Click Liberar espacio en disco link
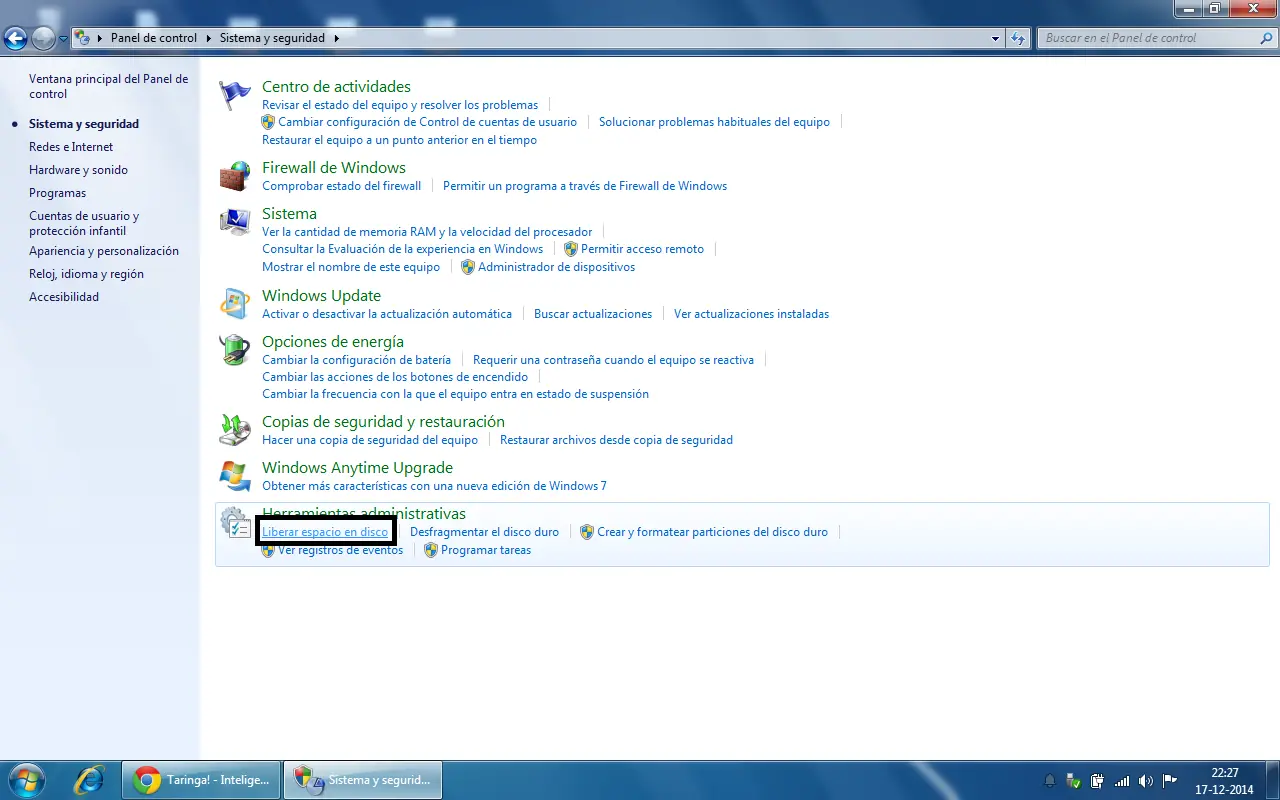 click(x=325, y=532)
